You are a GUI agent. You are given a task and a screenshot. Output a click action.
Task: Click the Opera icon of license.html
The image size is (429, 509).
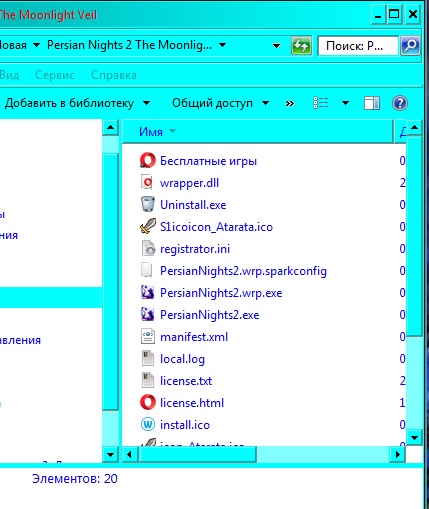[x=148, y=402]
